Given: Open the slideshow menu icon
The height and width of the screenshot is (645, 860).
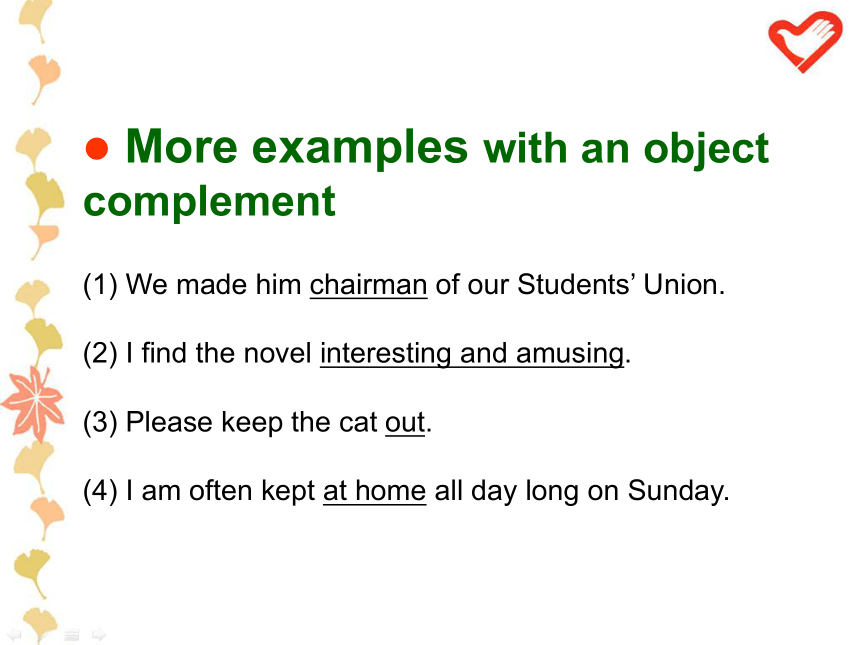Looking at the screenshot, I should point(71,635).
